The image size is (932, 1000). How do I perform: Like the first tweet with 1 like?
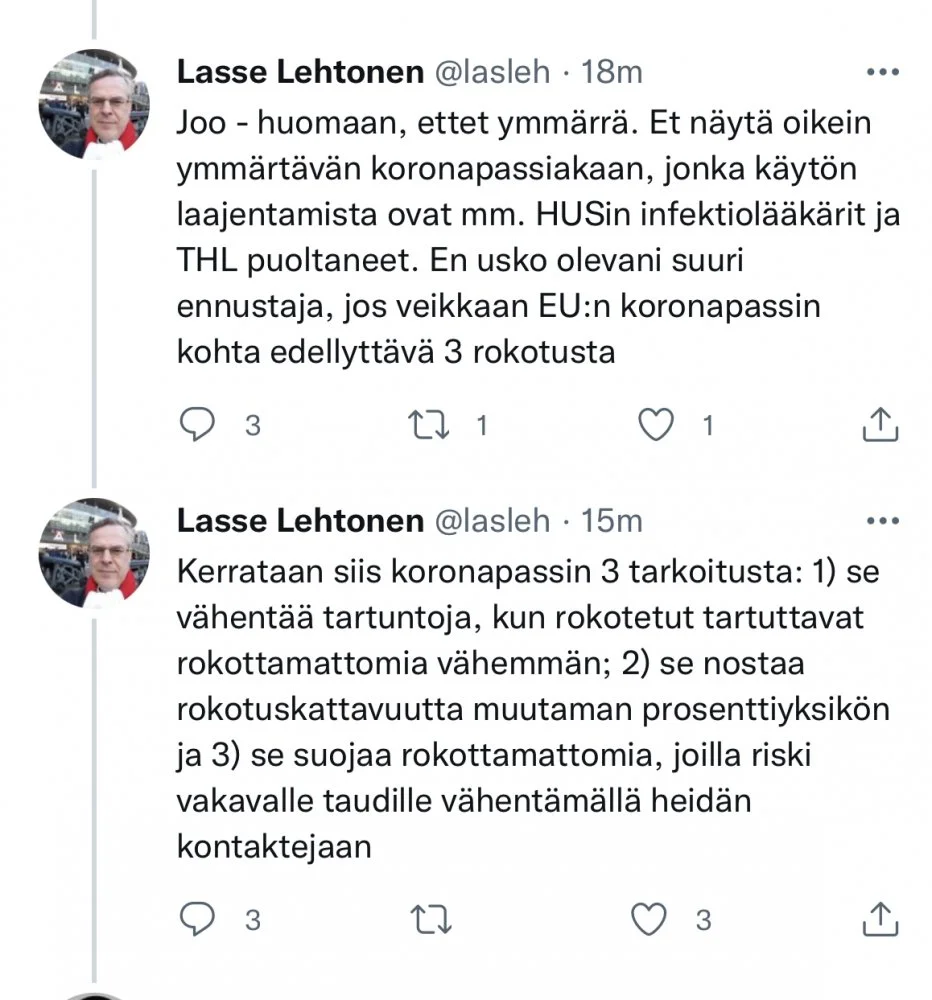[656, 426]
